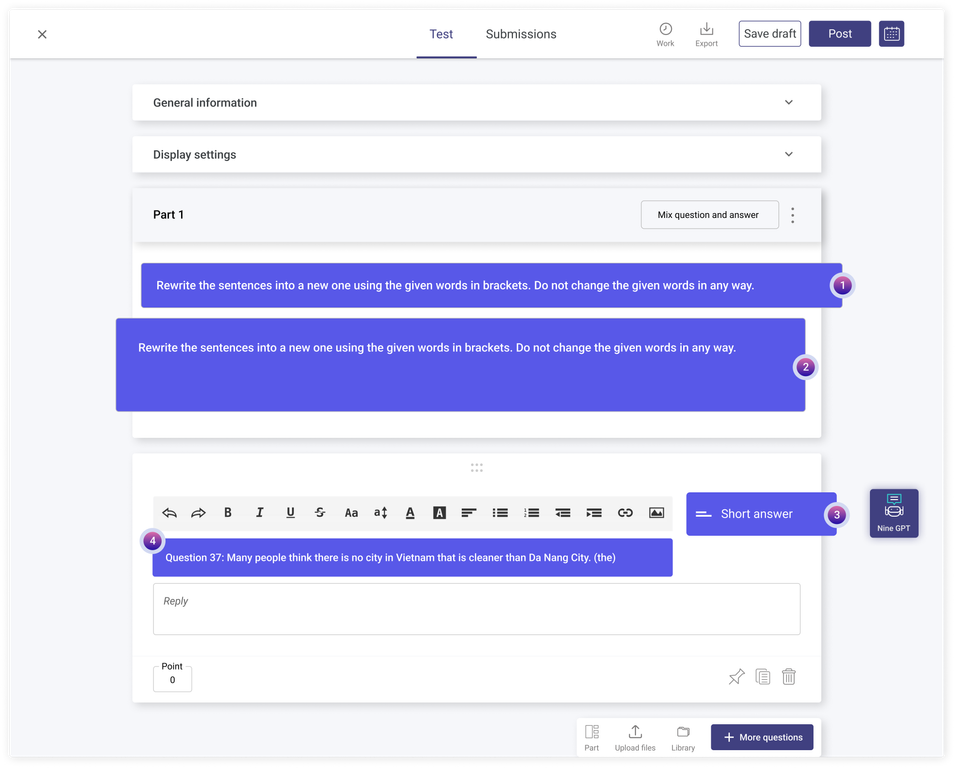Switch to the Submissions tab
This screenshot has height=768, width=955.
click(x=520, y=34)
